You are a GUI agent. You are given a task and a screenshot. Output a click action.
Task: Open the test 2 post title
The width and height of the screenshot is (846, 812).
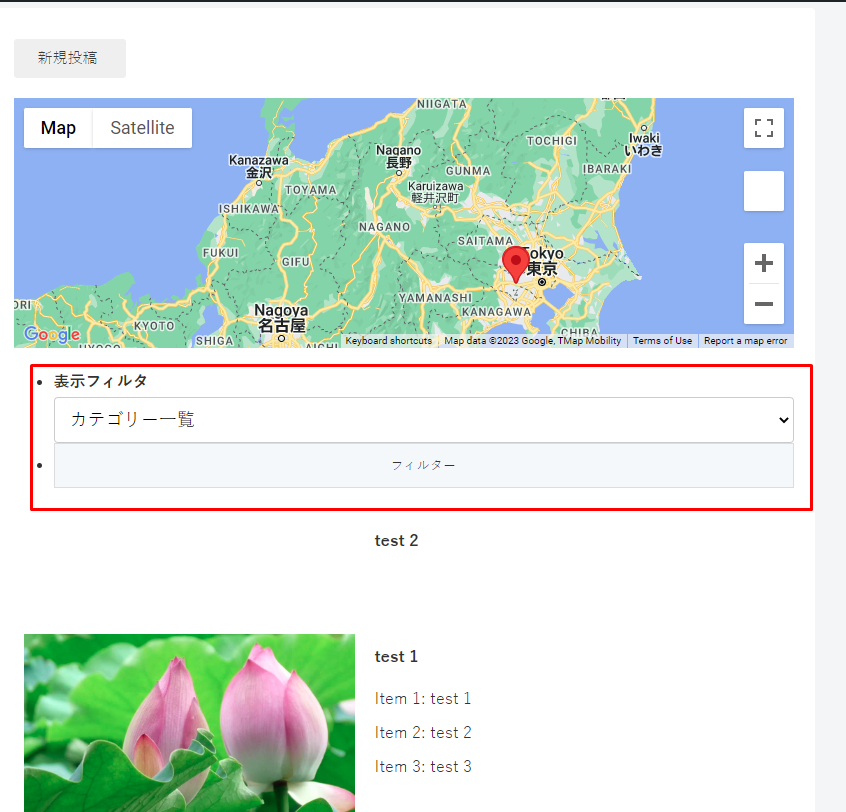pyautogui.click(x=397, y=541)
